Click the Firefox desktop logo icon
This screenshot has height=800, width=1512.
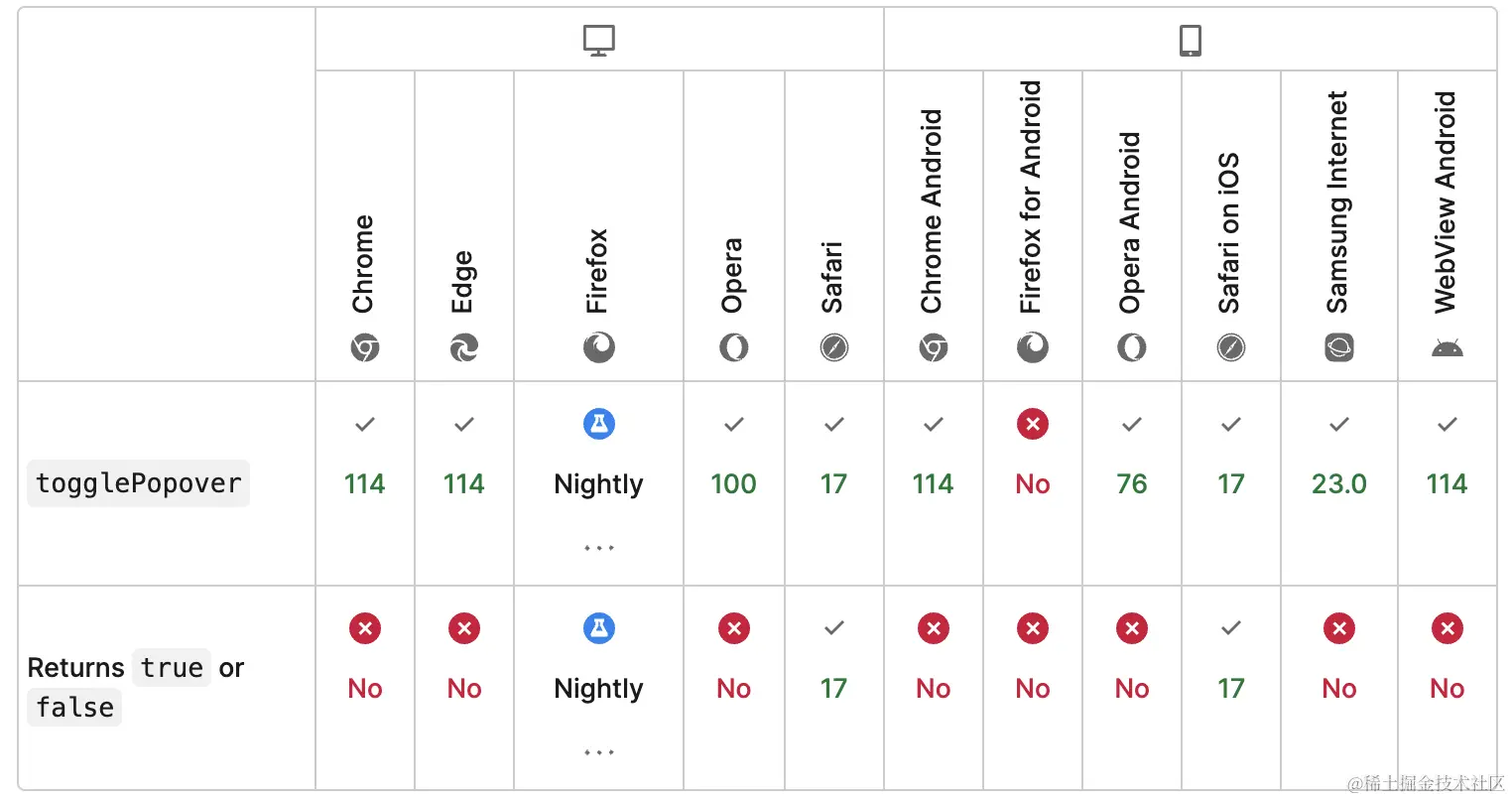click(599, 347)
